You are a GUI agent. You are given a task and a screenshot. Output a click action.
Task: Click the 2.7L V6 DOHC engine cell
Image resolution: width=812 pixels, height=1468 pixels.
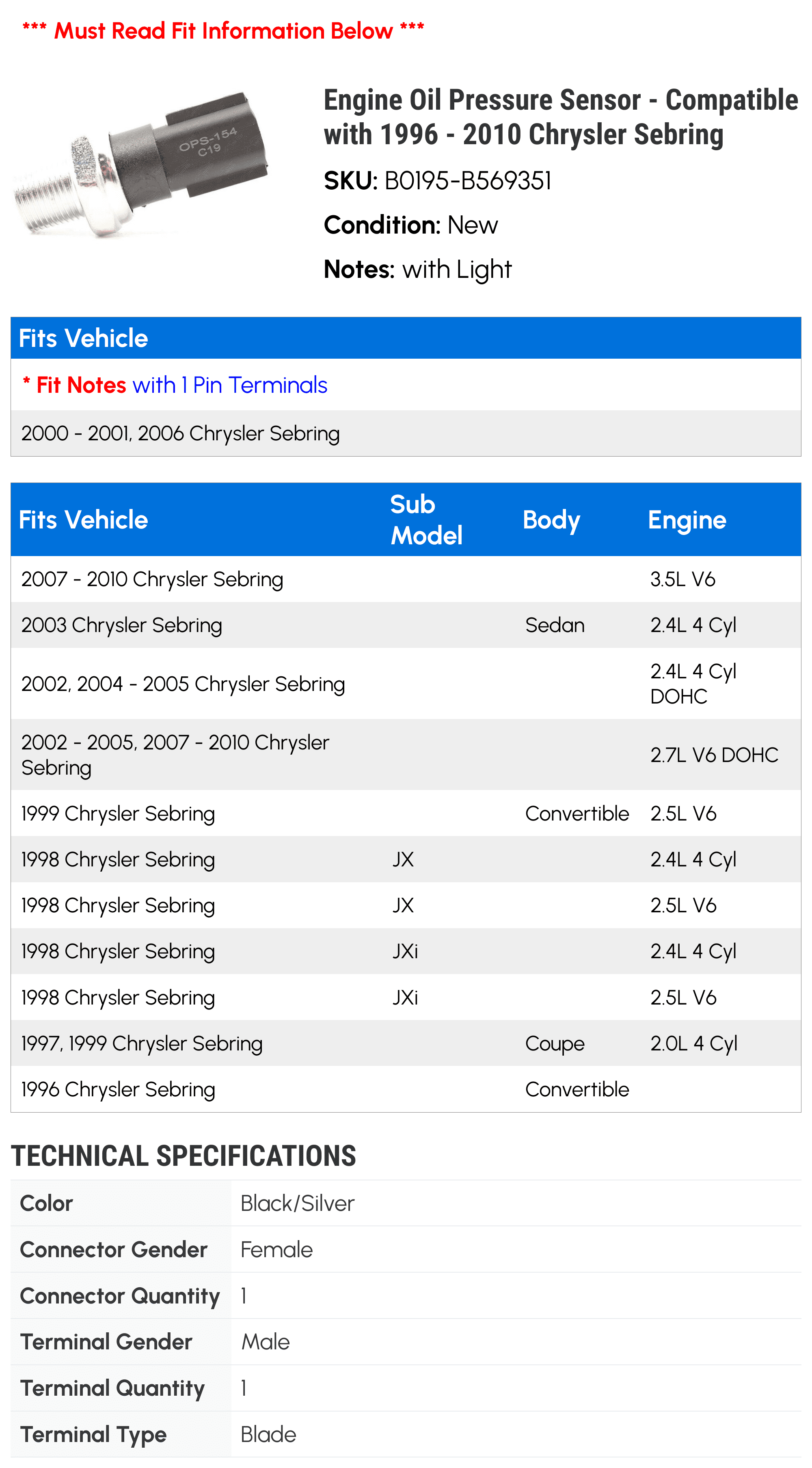pos(714,755)
